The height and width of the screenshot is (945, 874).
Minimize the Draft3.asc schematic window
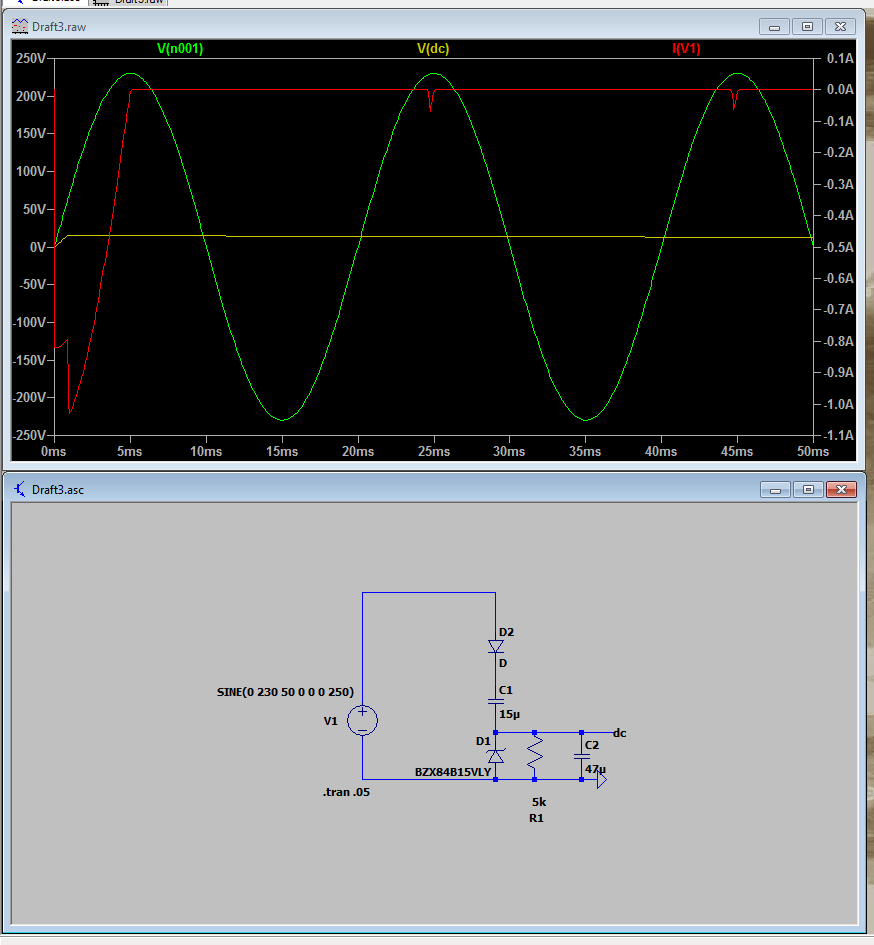pyautogui.click(x=774, y=489)
